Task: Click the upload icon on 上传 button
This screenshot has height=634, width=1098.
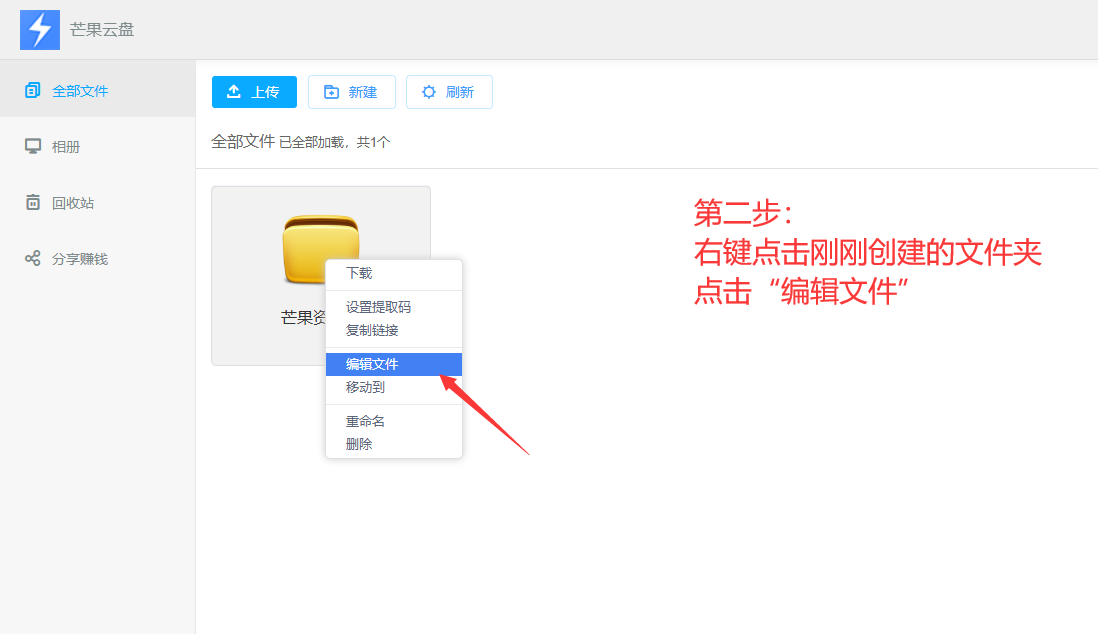Action: point(232,91)
